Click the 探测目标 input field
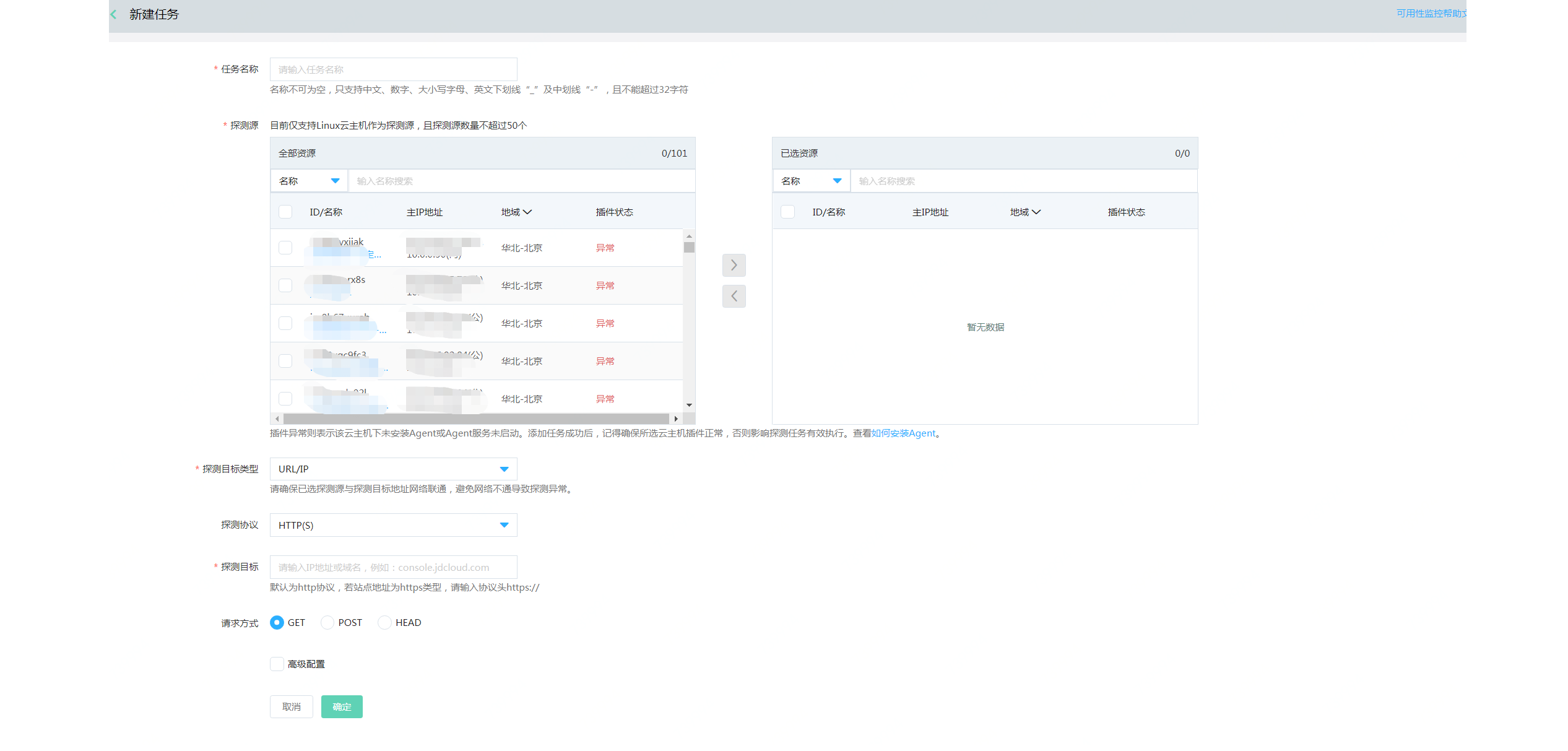Viewport: 1568px width, 751px height. click(x=393, y=567)
